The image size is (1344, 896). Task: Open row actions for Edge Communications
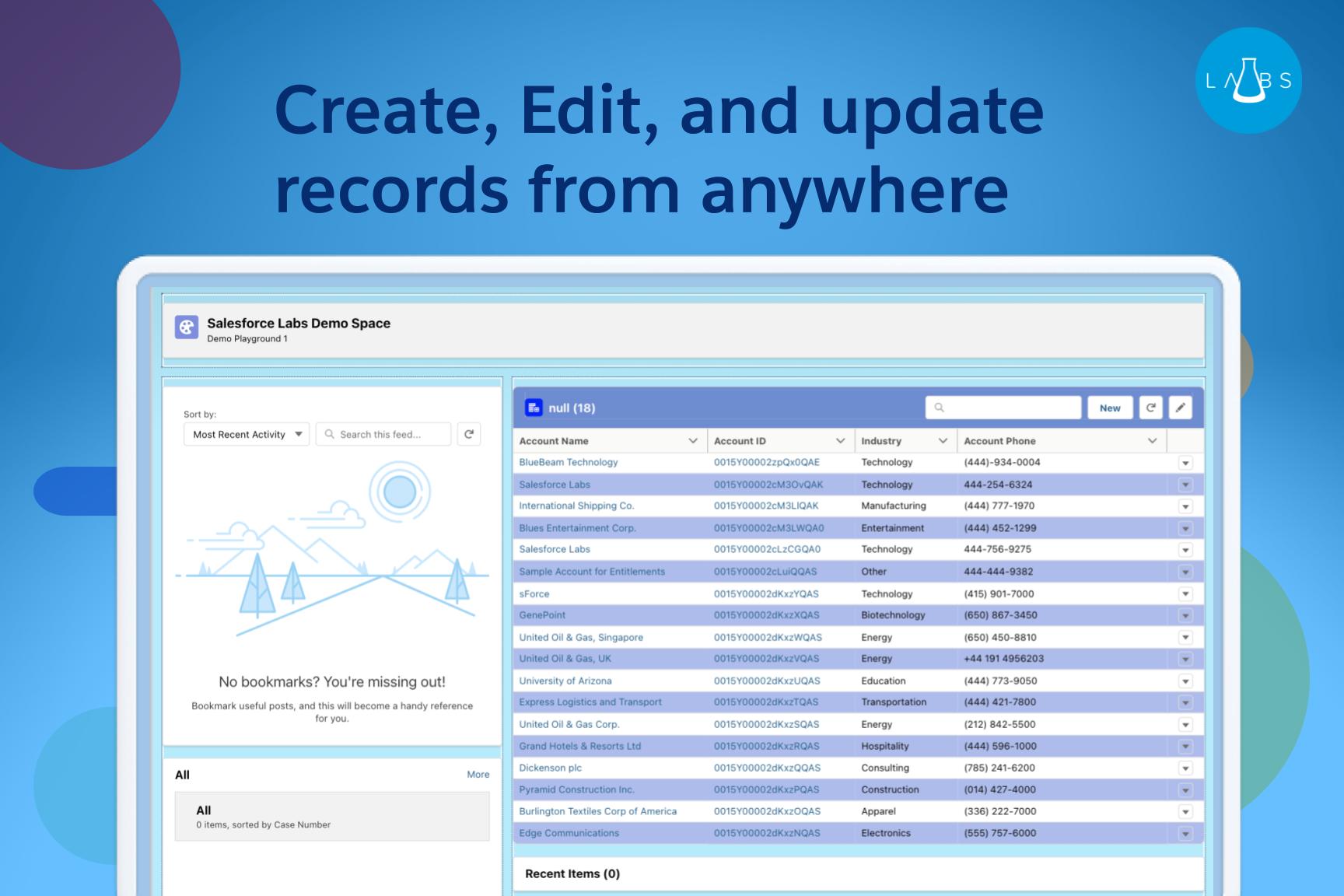point(1185,834)
